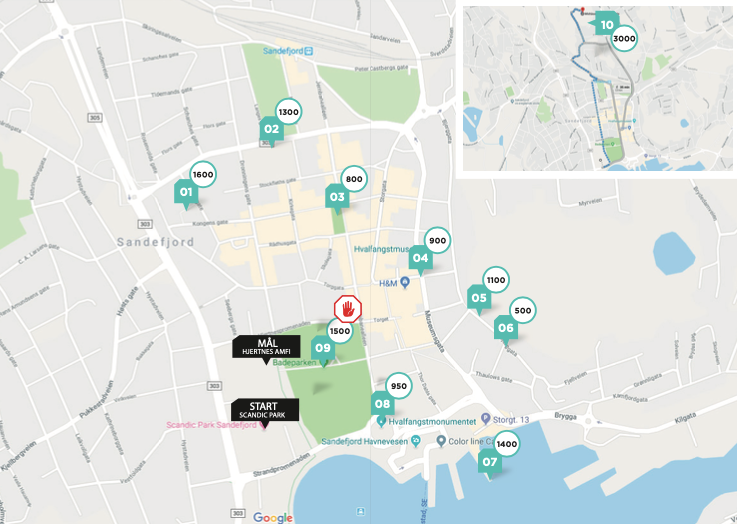Click checkpoint marker 01

[186, 192]
